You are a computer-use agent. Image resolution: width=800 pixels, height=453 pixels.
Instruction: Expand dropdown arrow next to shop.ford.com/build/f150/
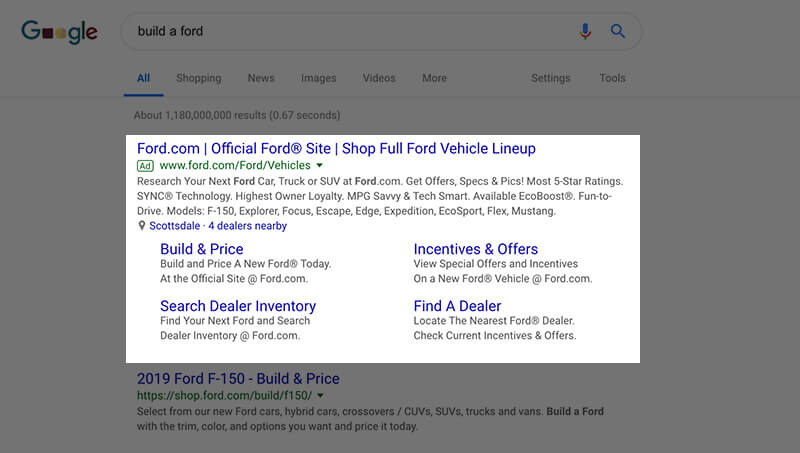[x=320, y=395]
